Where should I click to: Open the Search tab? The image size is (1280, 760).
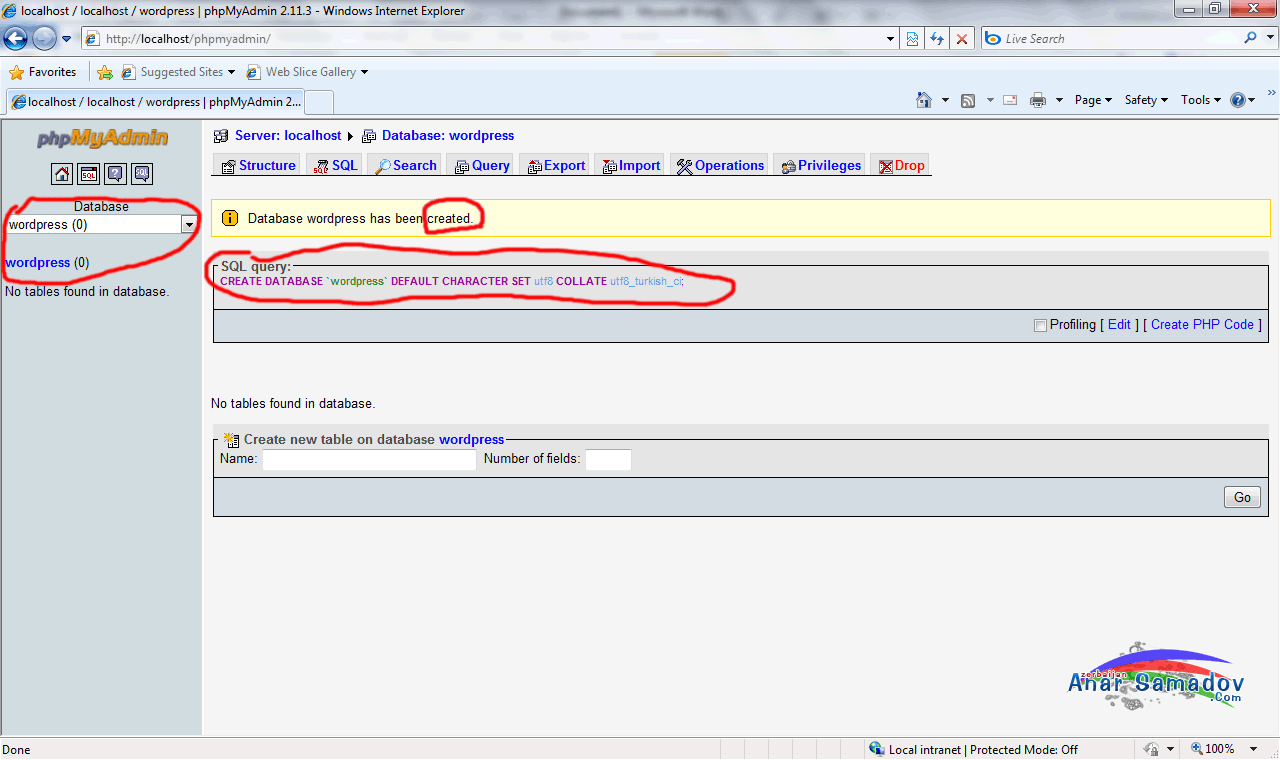click(405, 165)
